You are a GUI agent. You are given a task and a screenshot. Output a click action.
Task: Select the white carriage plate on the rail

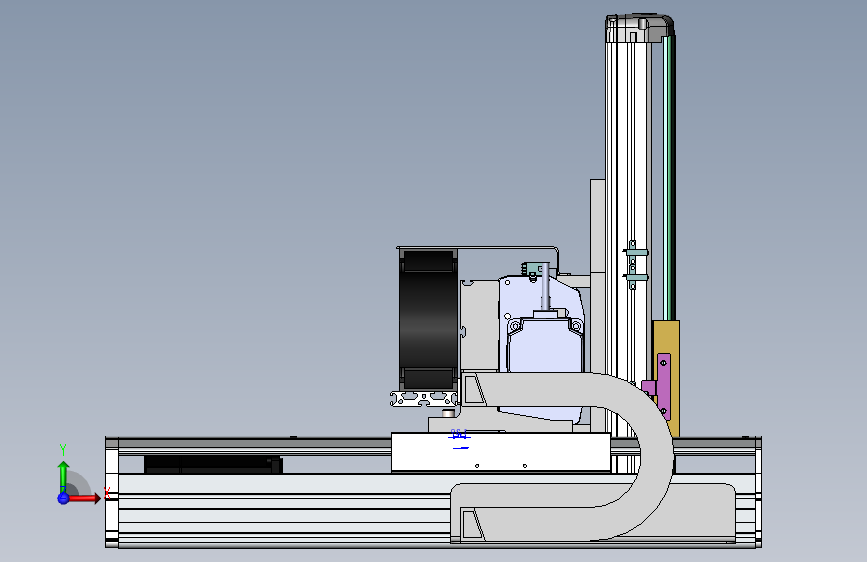(500, 452)
